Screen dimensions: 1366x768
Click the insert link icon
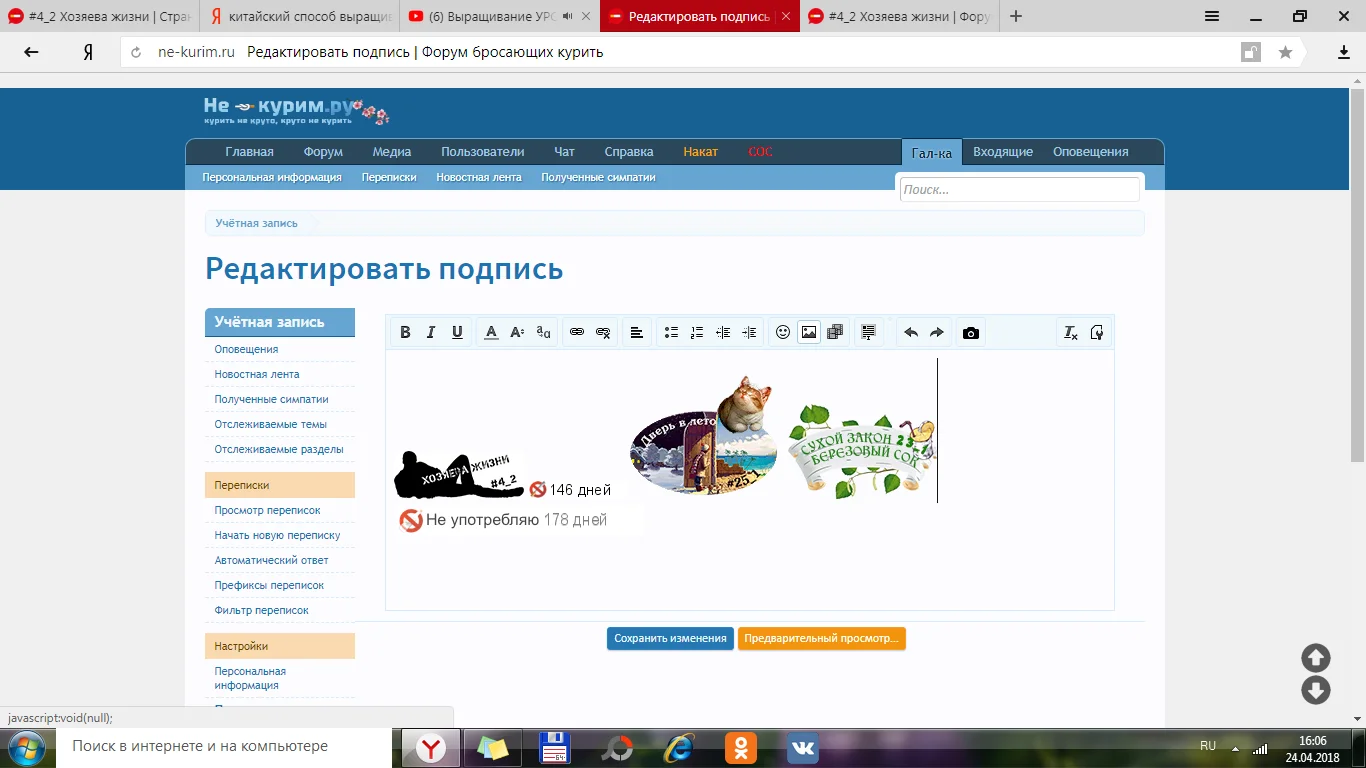577,333
